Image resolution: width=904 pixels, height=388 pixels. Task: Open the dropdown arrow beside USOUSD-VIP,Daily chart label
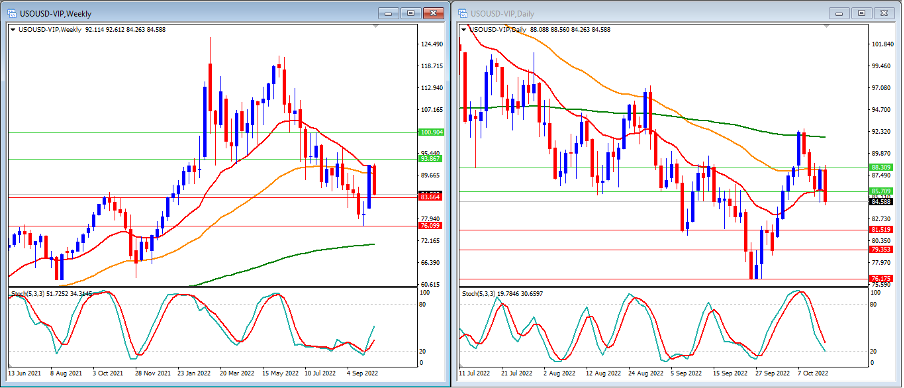tap(465, 29)
